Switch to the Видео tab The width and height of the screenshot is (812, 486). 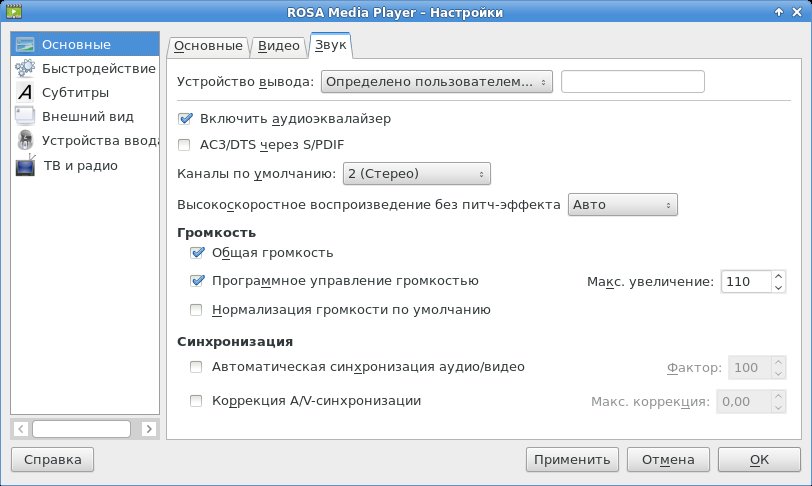[279, 46]
